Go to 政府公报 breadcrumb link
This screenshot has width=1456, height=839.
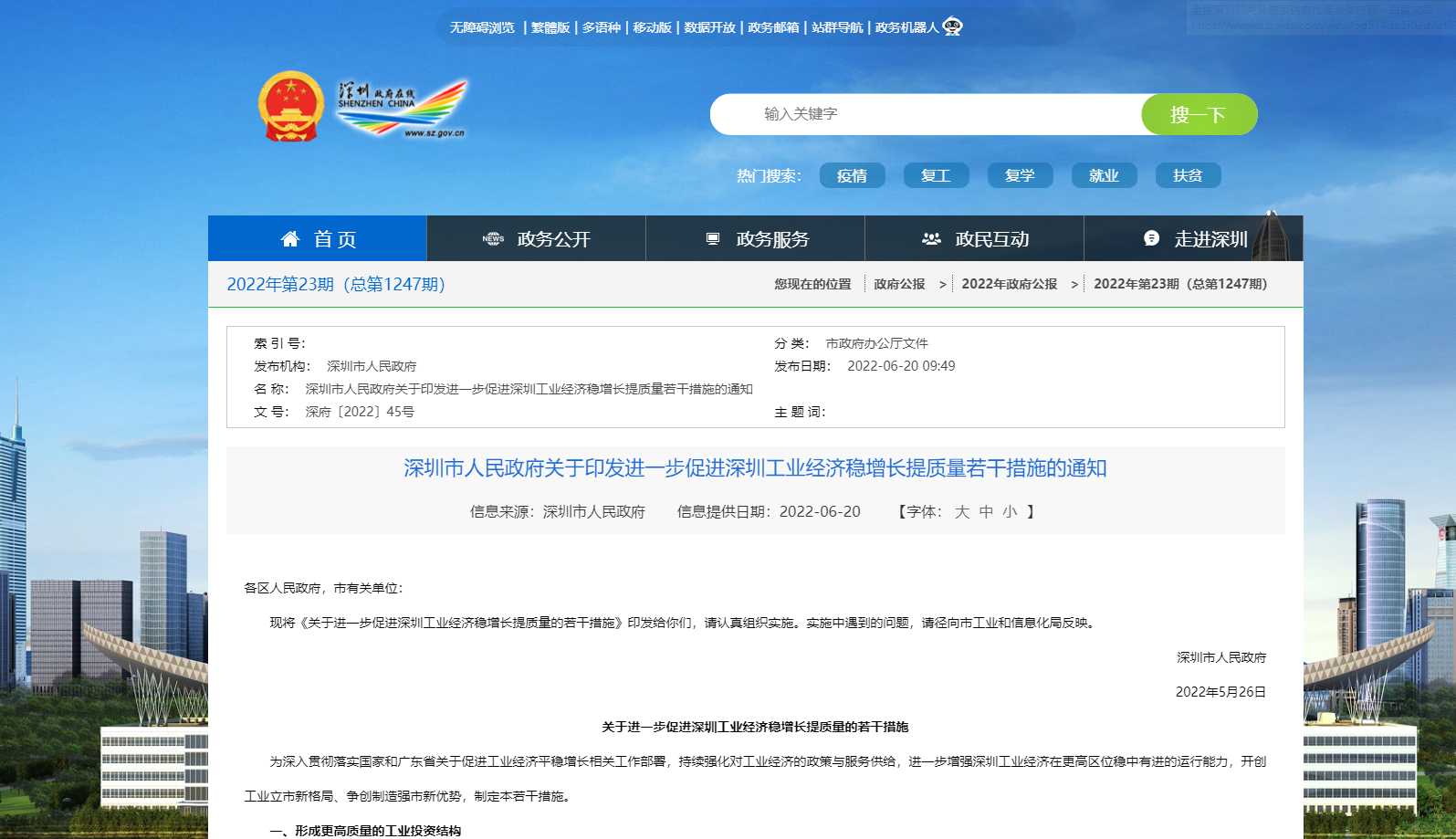tap(899, 284)
